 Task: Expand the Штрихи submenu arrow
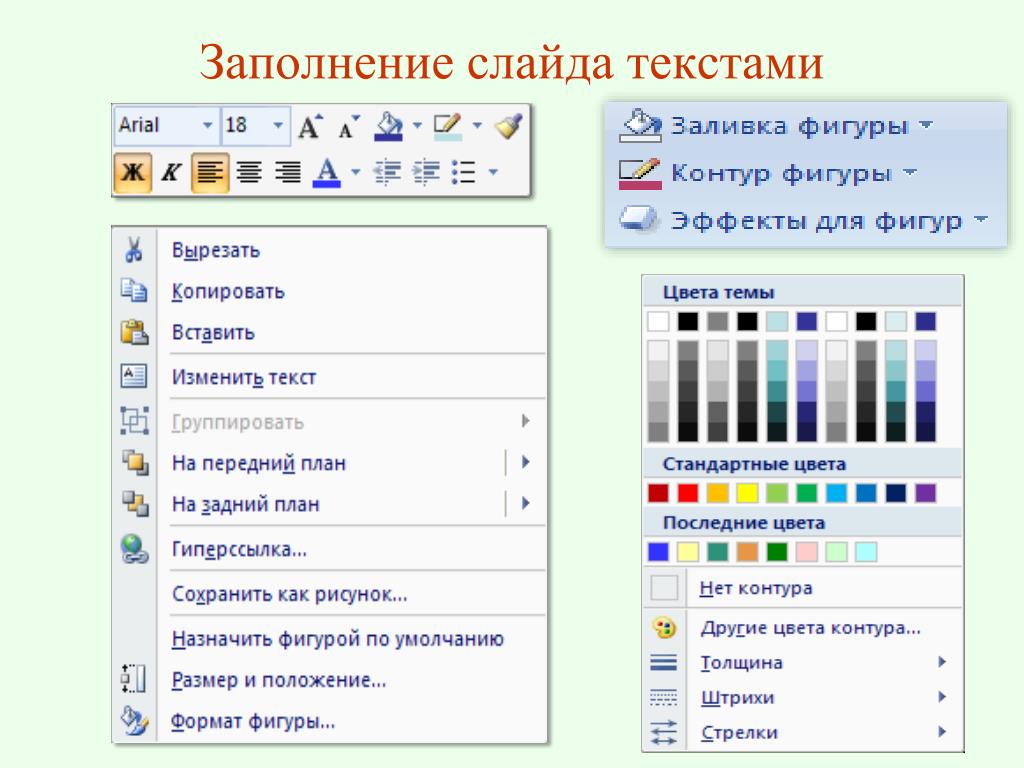coord(942,696)
